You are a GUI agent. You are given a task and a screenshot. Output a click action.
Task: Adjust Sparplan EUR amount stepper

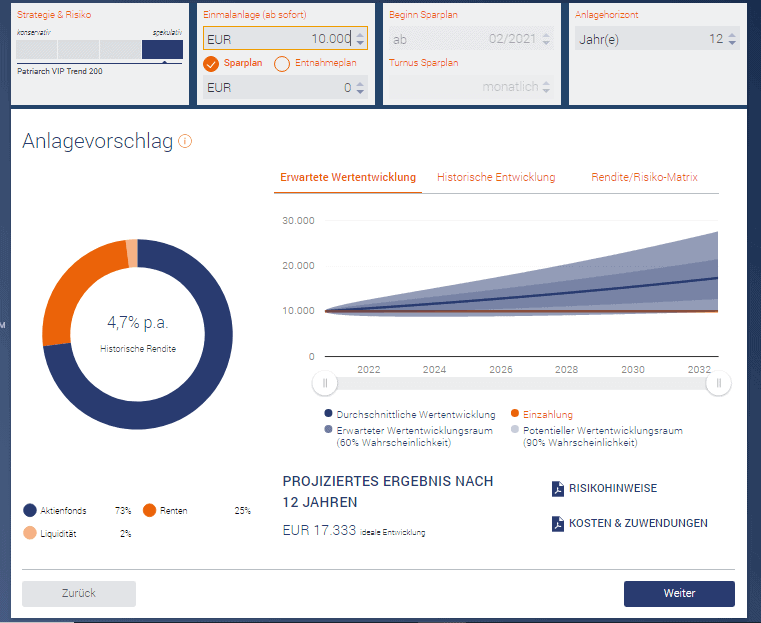coord(360,87)
